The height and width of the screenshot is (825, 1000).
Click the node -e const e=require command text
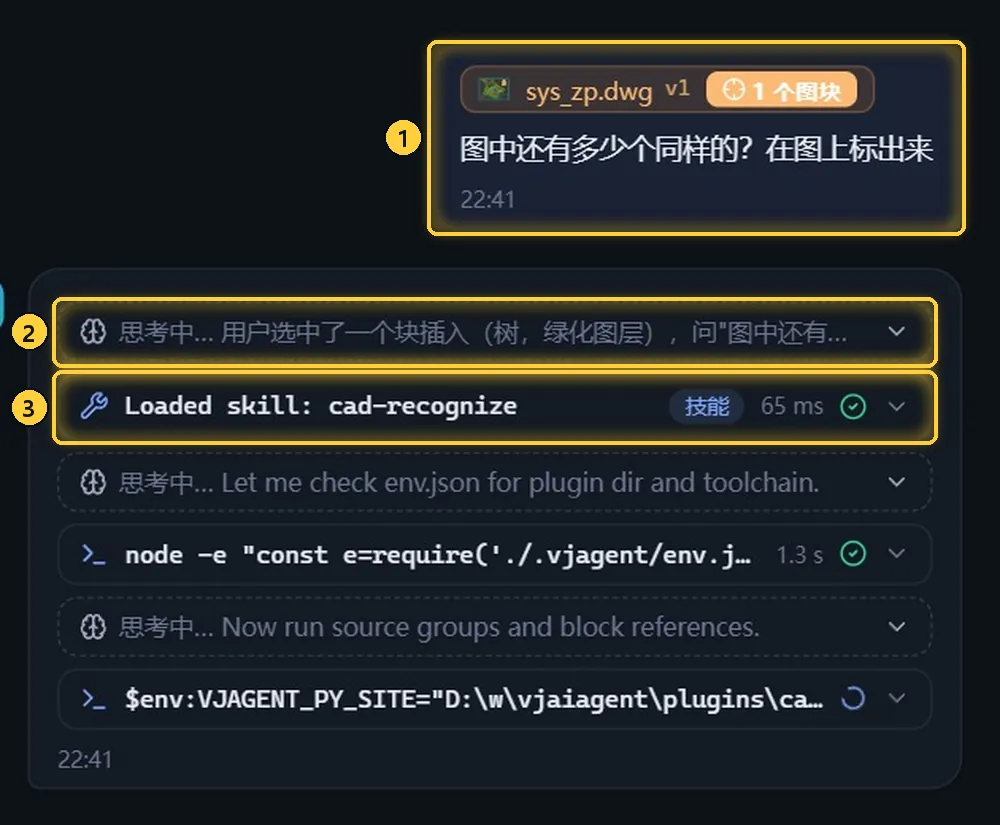point(438,555)
